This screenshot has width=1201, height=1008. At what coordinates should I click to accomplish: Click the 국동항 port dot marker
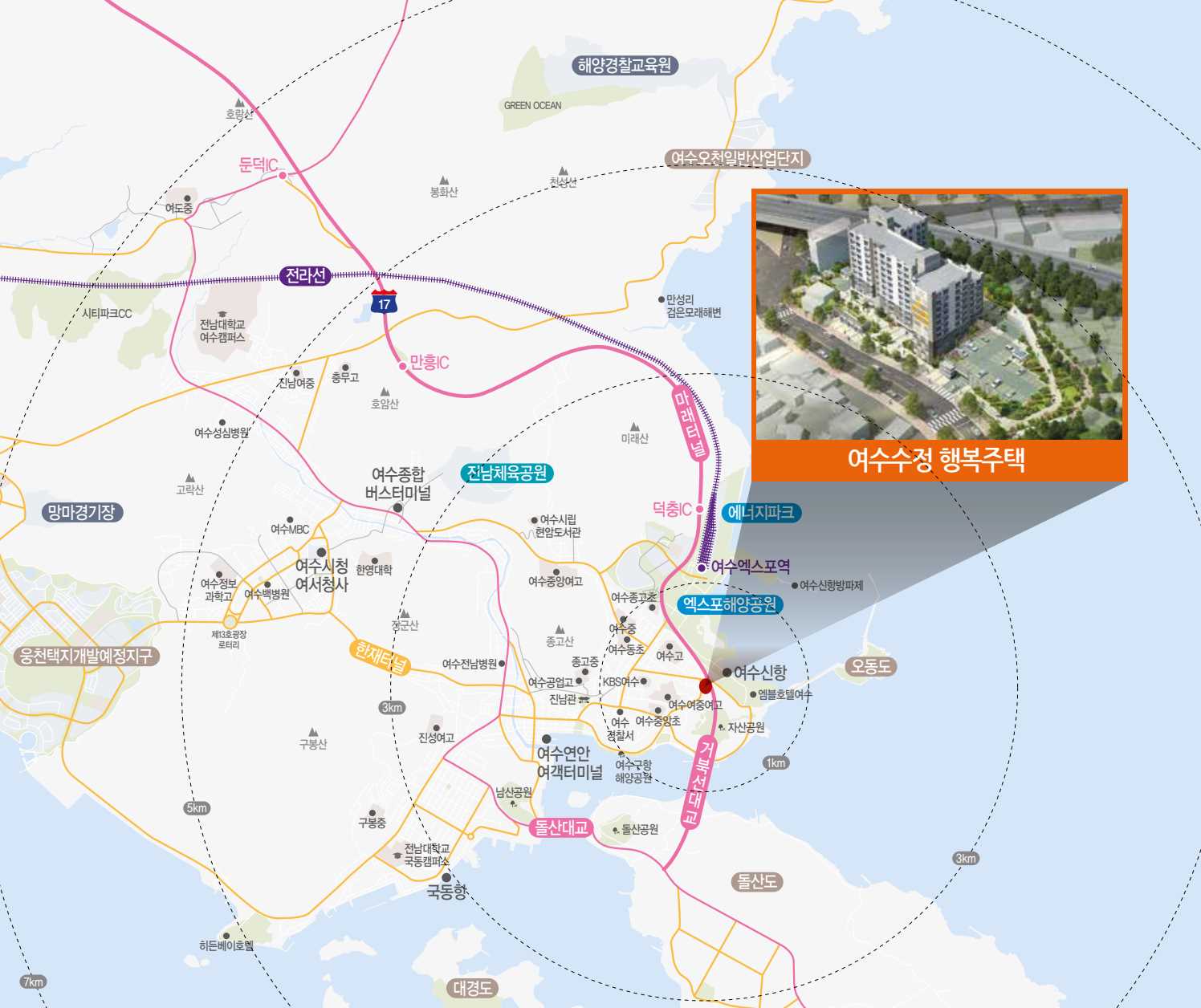[447, 878]
